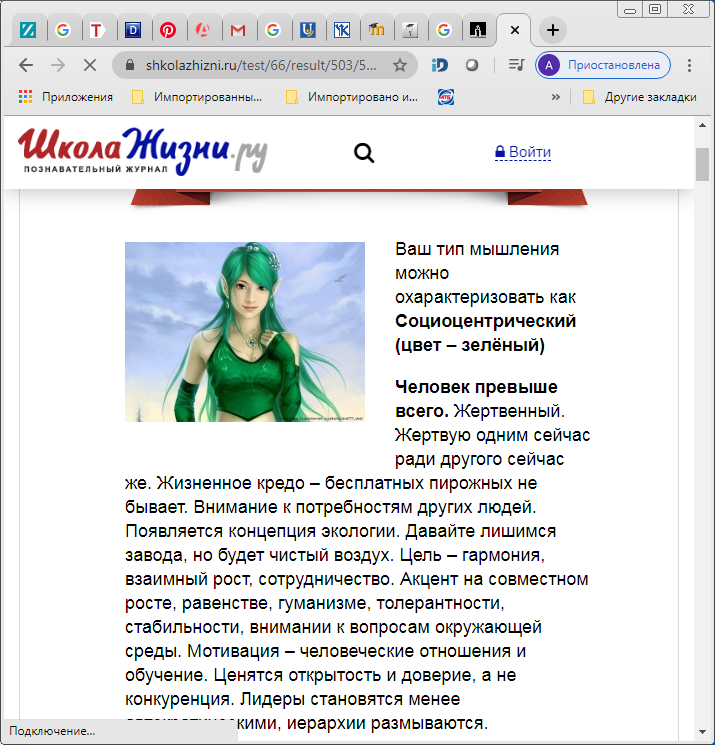The height and width of the screenshot is (750, 724).
Task: Click the scrollbar down arrow
Action: tap(702, 732)
